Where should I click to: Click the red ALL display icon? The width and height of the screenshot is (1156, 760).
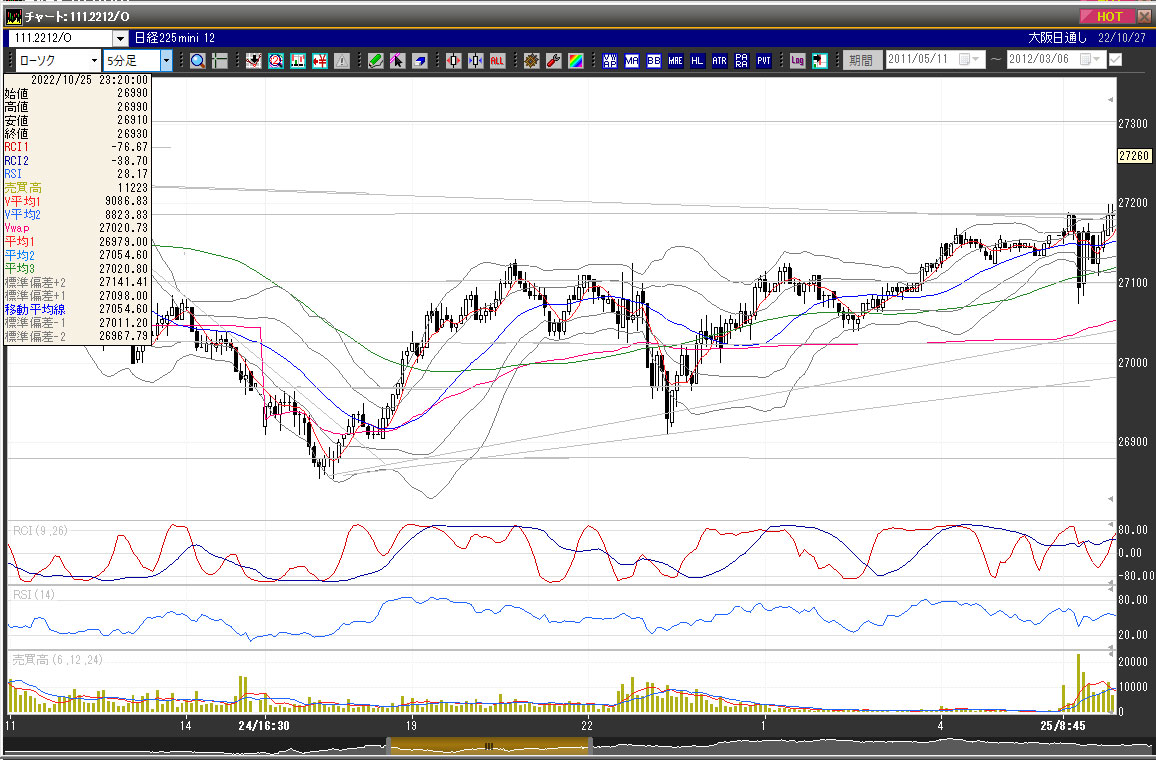coord(498,60)
